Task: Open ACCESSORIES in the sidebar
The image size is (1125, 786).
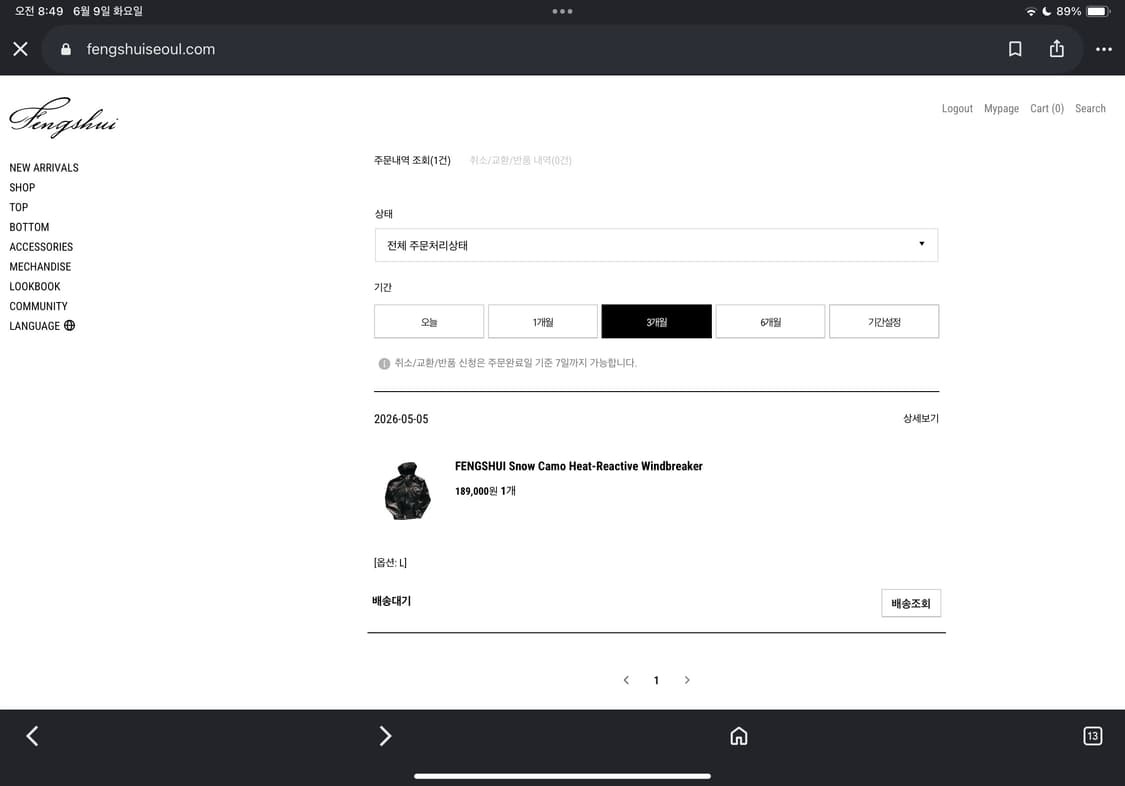Action: pos(41,247)
